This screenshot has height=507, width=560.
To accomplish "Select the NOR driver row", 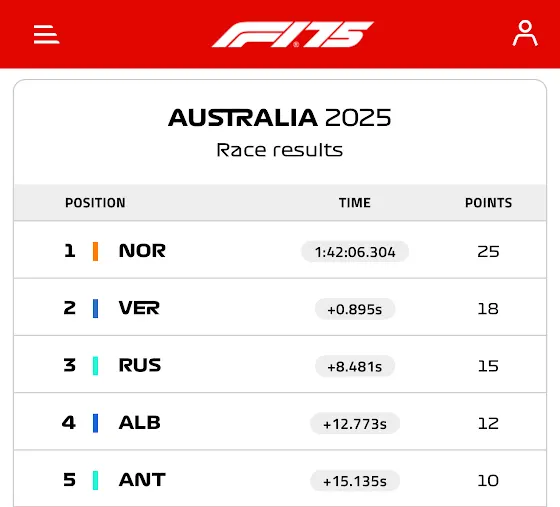I will click(x=280, y=250).
